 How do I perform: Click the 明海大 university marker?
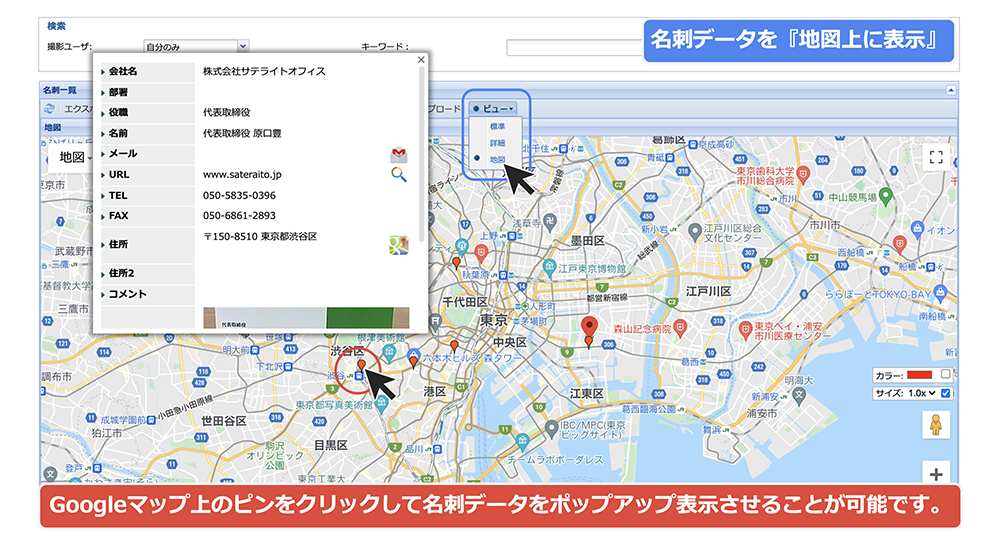pyautogui.click(x=799, y=395)
